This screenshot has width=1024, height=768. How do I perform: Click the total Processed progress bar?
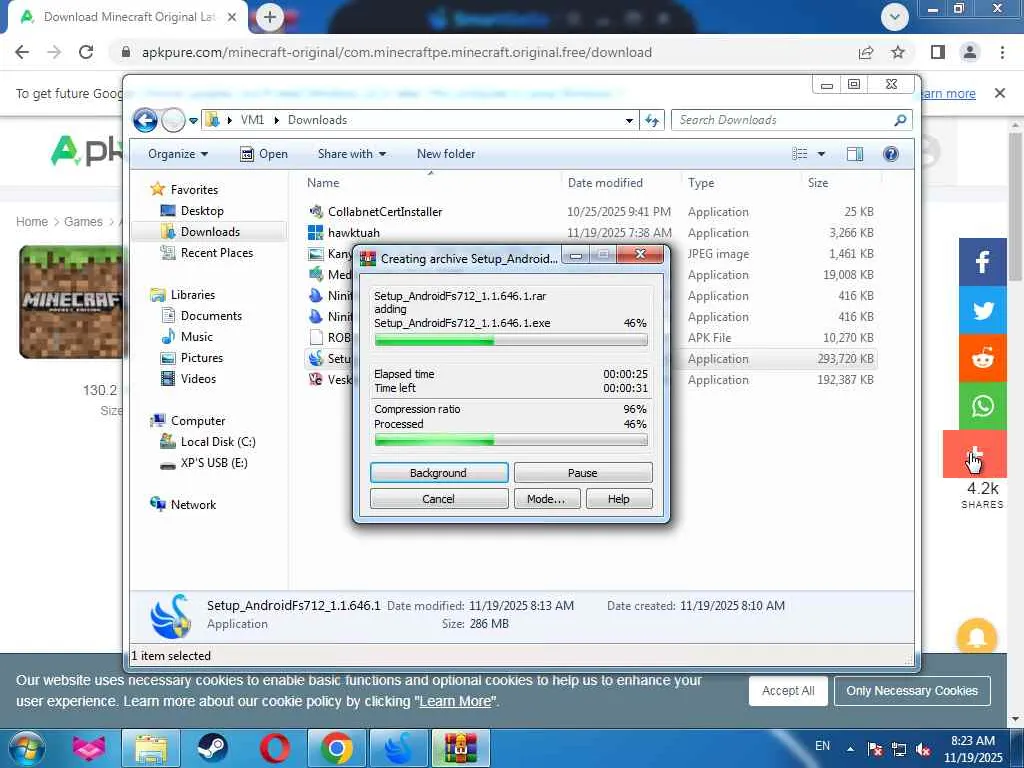click(x=511, y=441)
